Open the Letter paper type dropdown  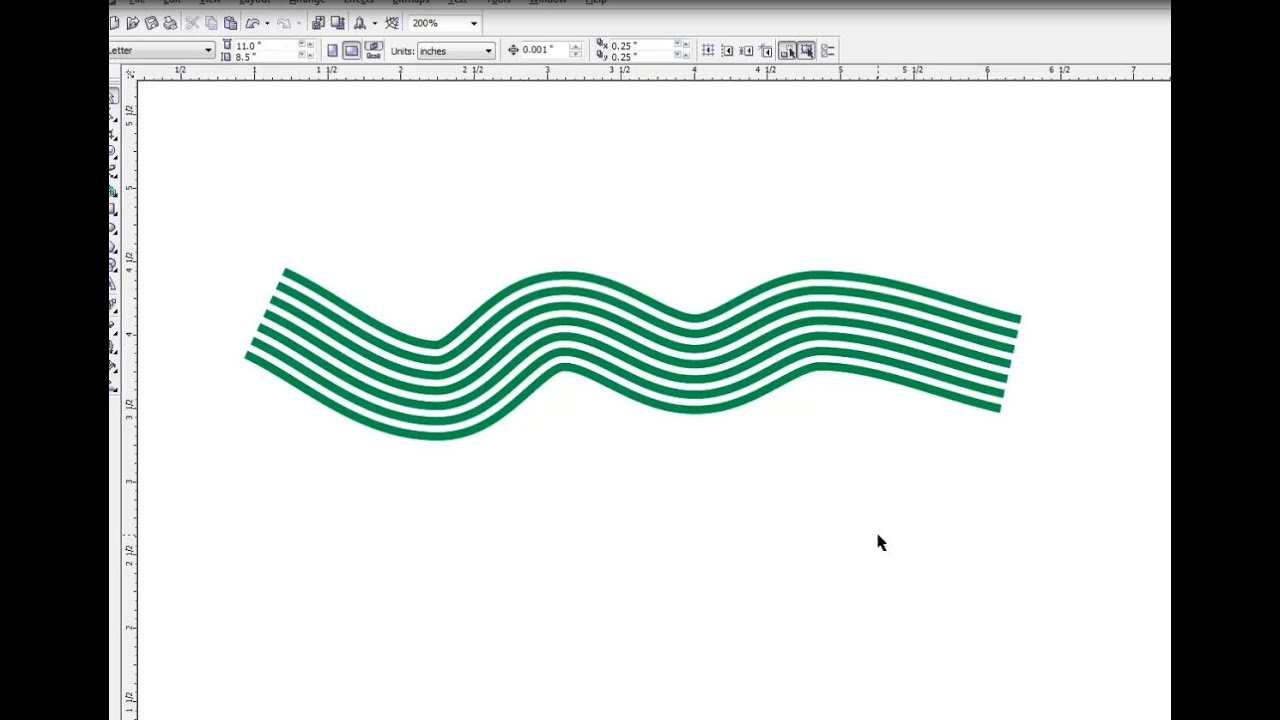click(208, 50)
